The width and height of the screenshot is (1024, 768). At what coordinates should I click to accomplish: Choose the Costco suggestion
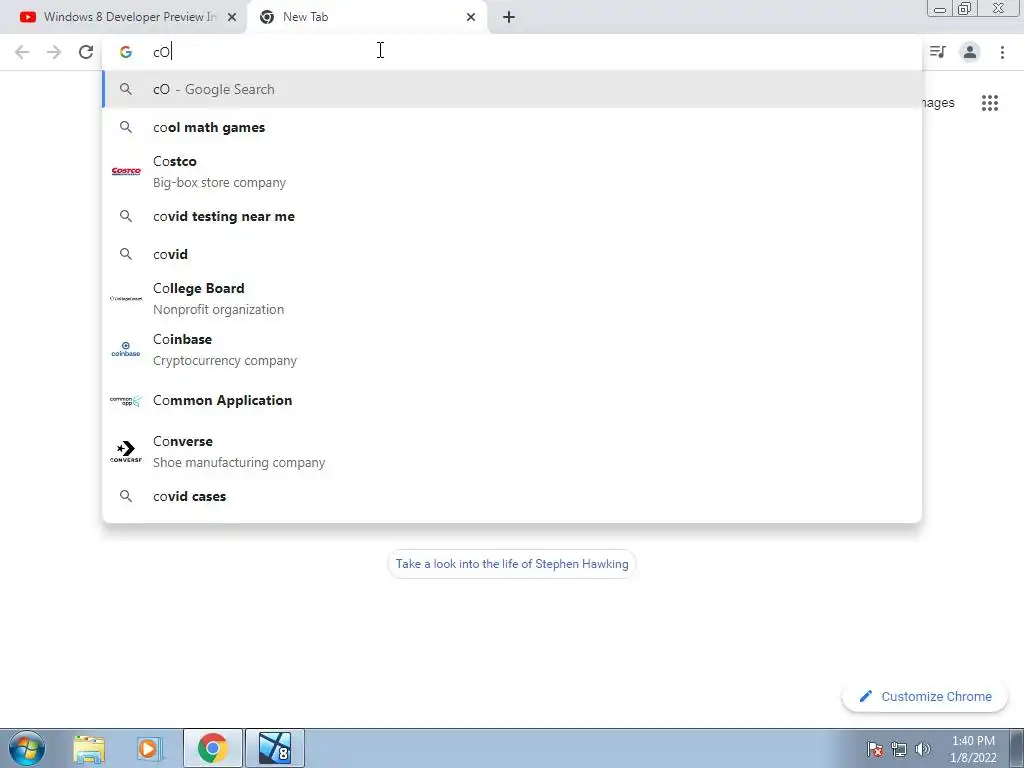click(512, 172)
